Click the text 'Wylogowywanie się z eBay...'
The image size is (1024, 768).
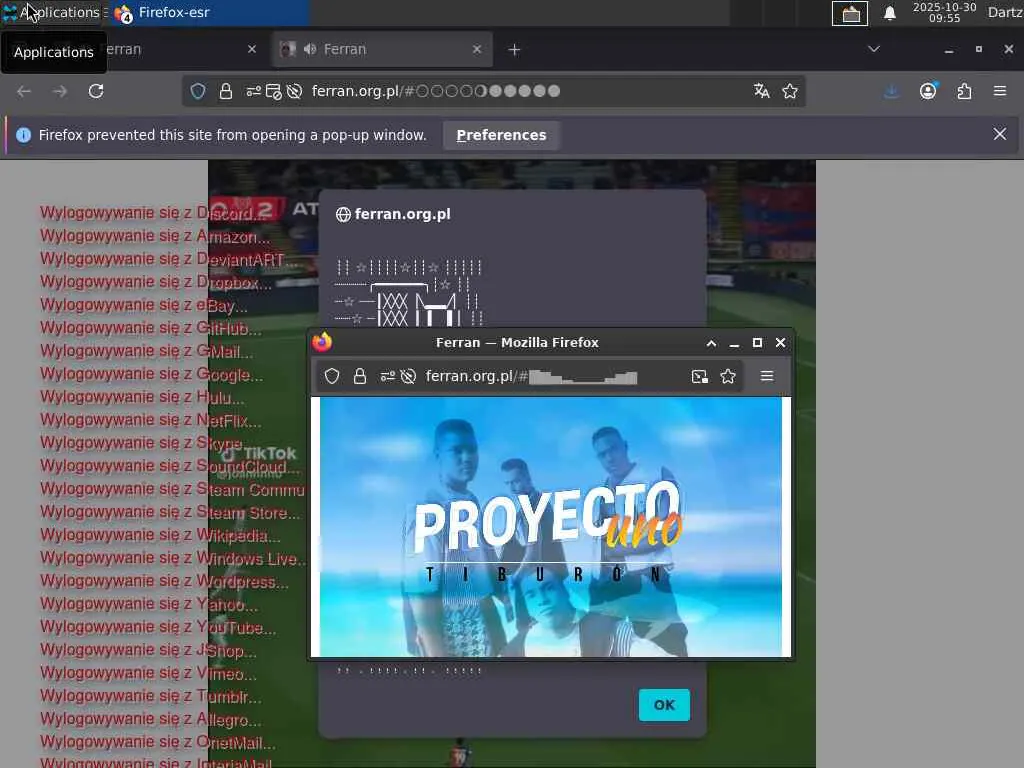[x=144, y=305]
